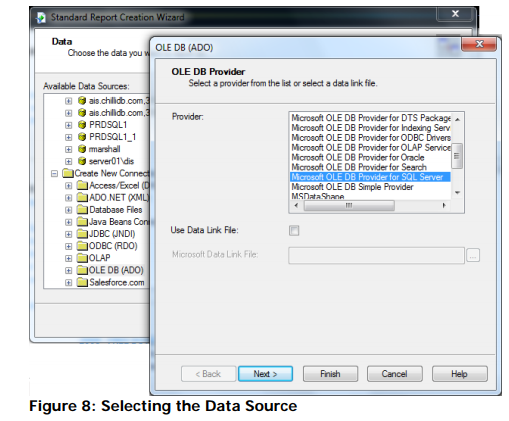Close the OLE DB (ADO) dialog

[479, 44]
